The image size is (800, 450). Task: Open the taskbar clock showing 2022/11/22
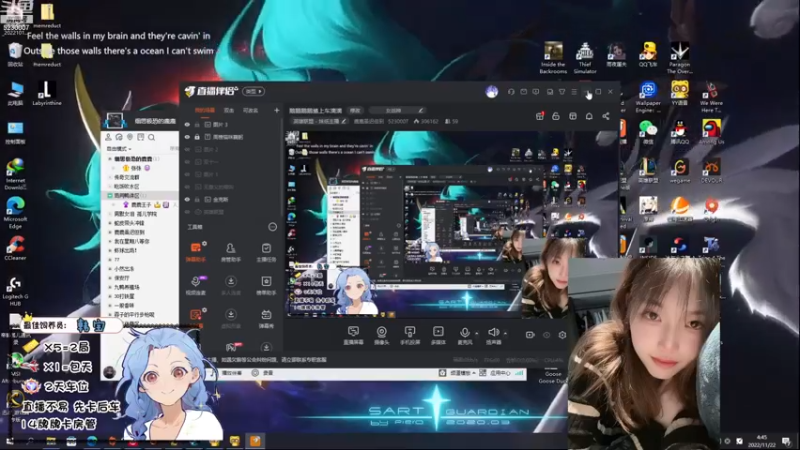click(x=762, y=441)
